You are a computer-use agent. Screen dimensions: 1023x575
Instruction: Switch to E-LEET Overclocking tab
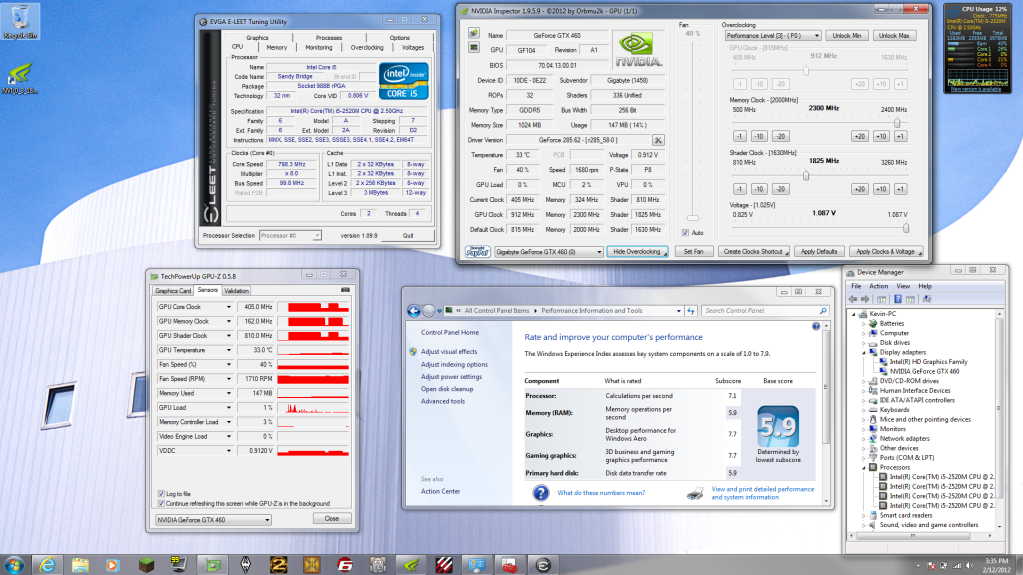click(x=367, y=48)
